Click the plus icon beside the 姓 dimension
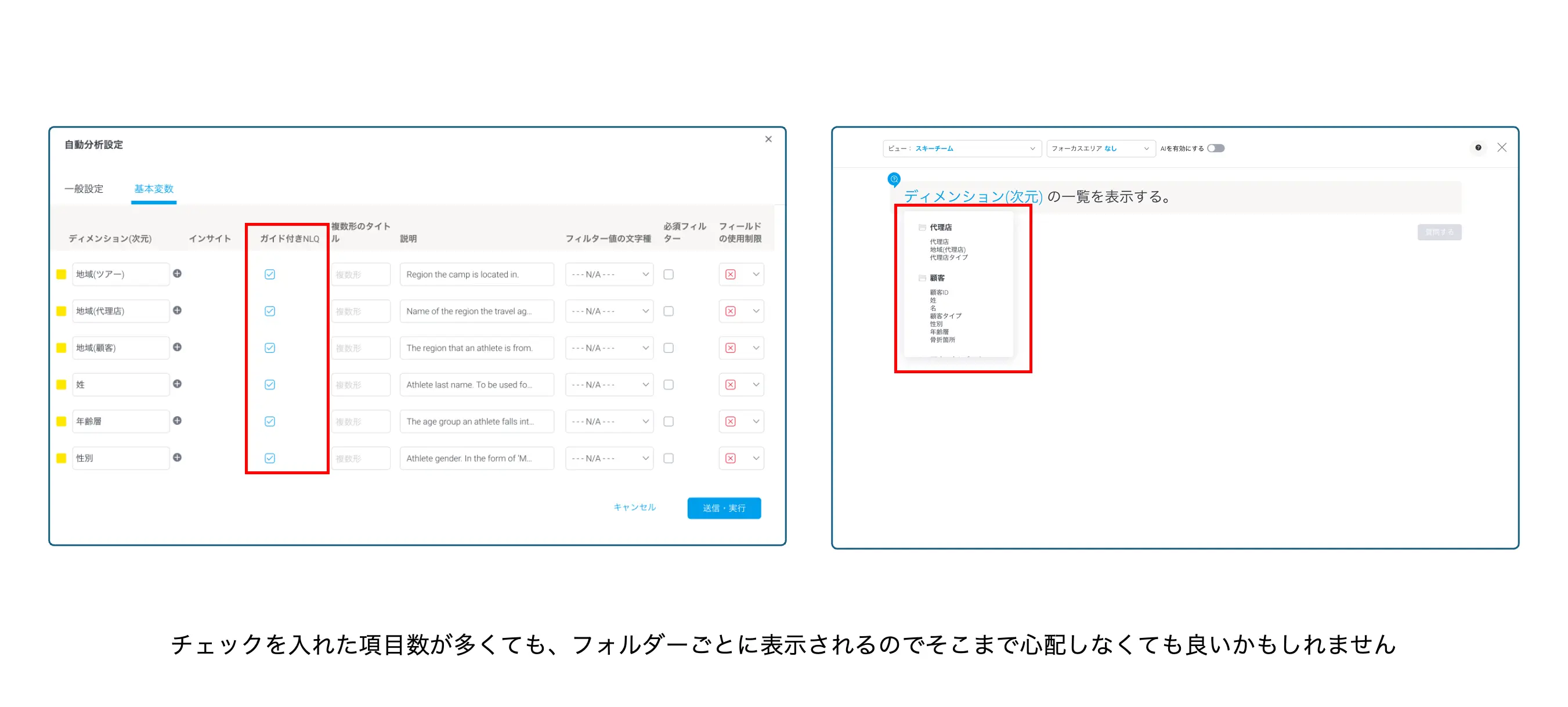The image size is (1568, 707). coord(177,384)
